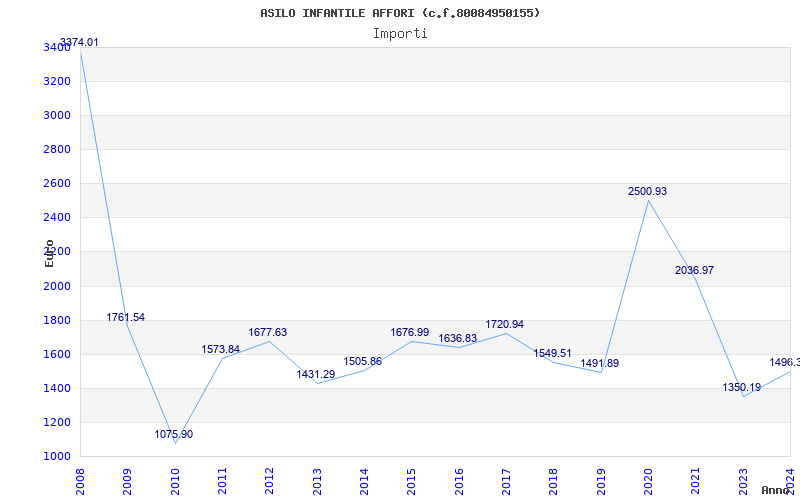Select the 1505.86 data label
This screenshot has width=800, height=500.
point(363,361)
